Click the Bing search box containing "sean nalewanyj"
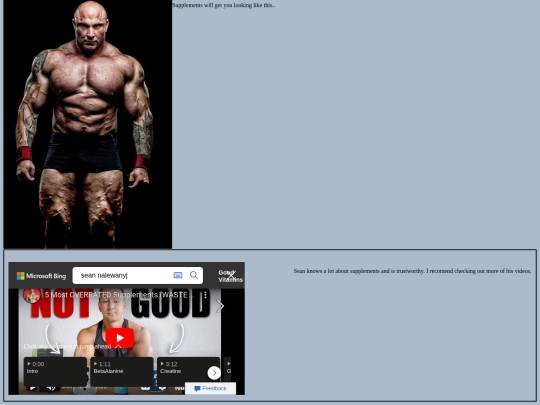 pyautogui.click(x=138, y=276)
